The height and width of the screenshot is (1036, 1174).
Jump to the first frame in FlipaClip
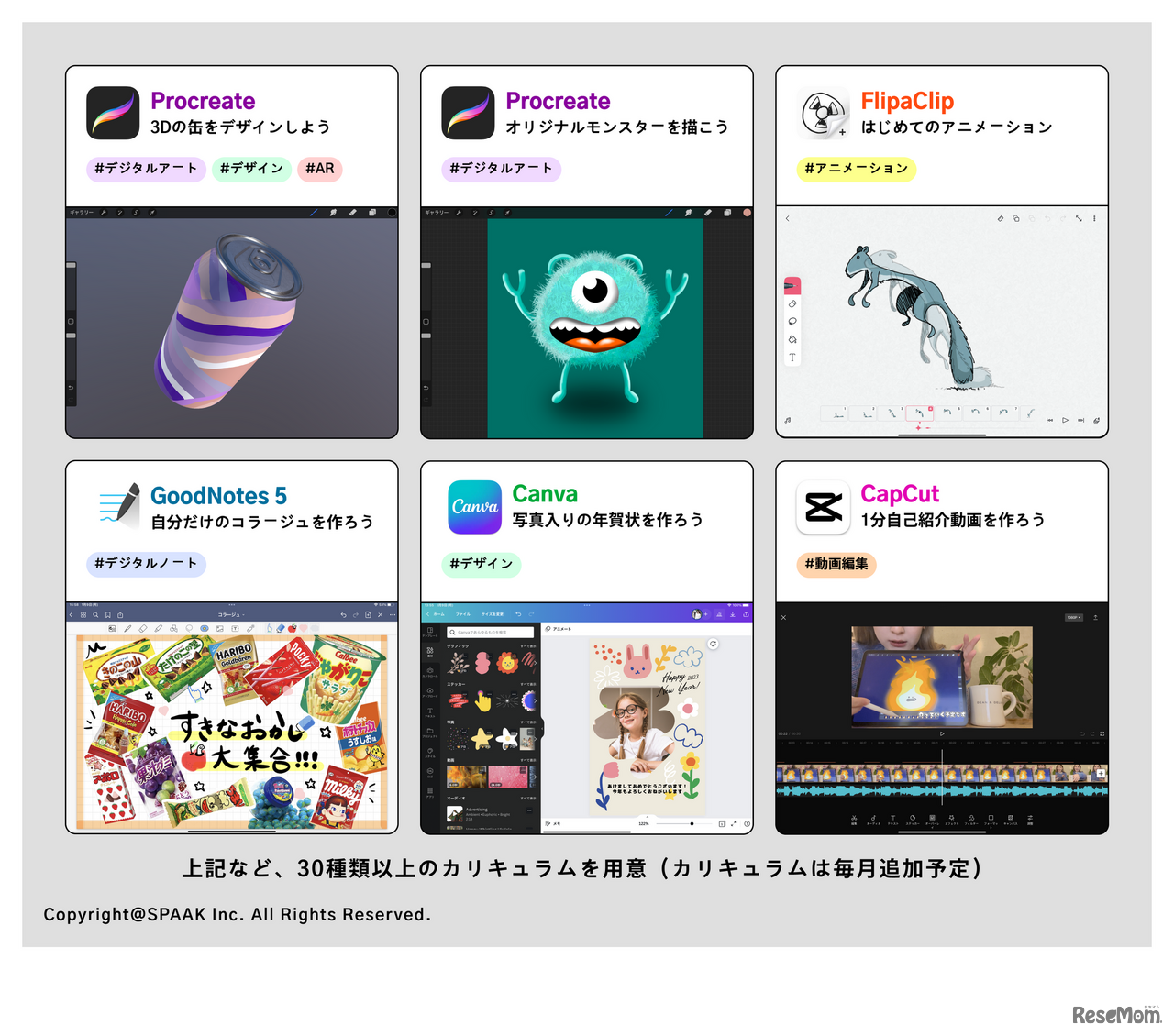tap(1050, 420)
